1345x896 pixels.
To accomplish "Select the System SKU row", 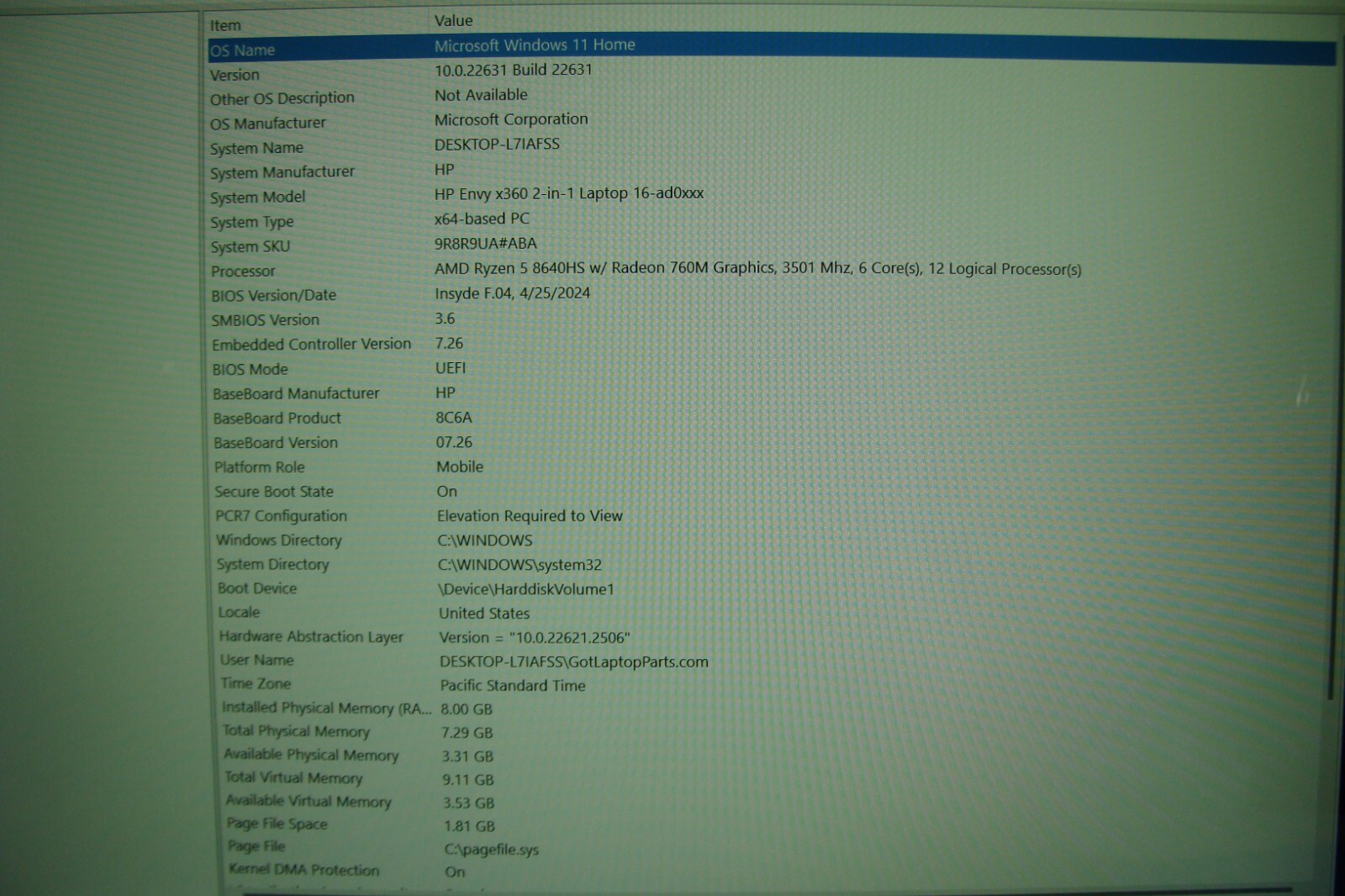I will (x=772, y=245).
